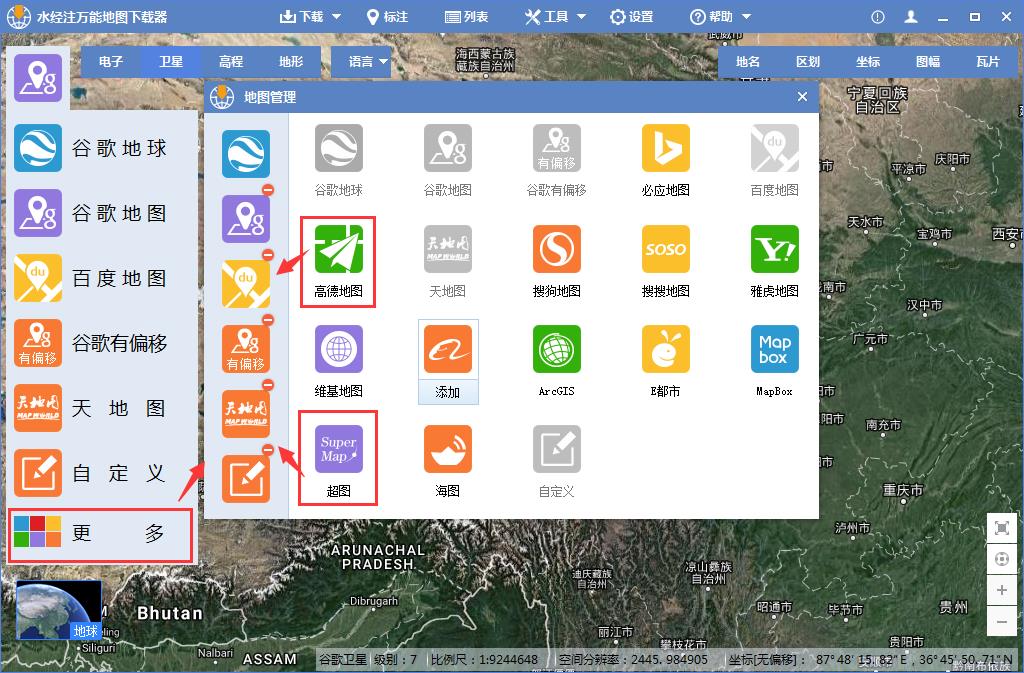Screen dimensions: 1024x673
Task: Switch to the 高程 map tab
Action: pyautogui.click(x=231, y=62)
